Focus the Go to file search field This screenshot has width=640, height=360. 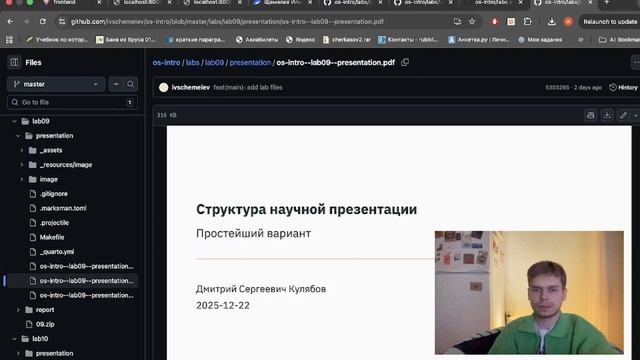pos(72,102)
